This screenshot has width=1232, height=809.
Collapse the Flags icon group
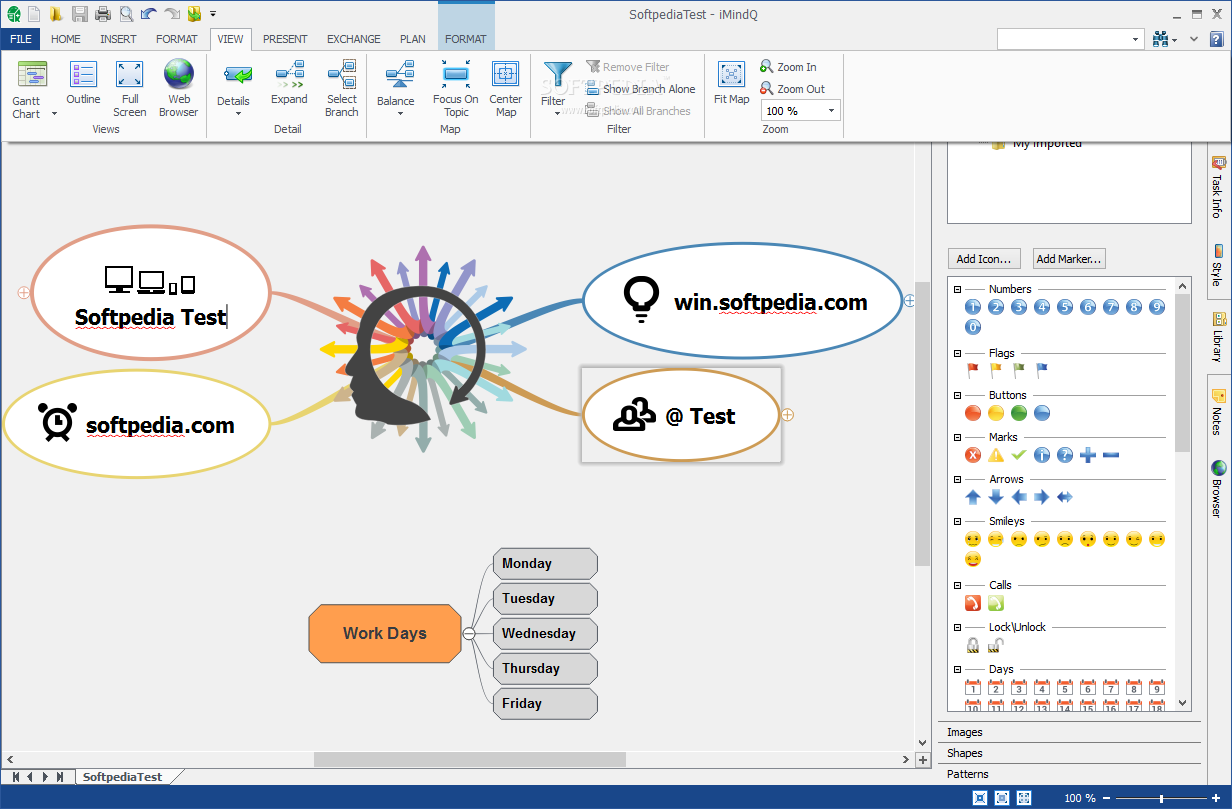957,353
